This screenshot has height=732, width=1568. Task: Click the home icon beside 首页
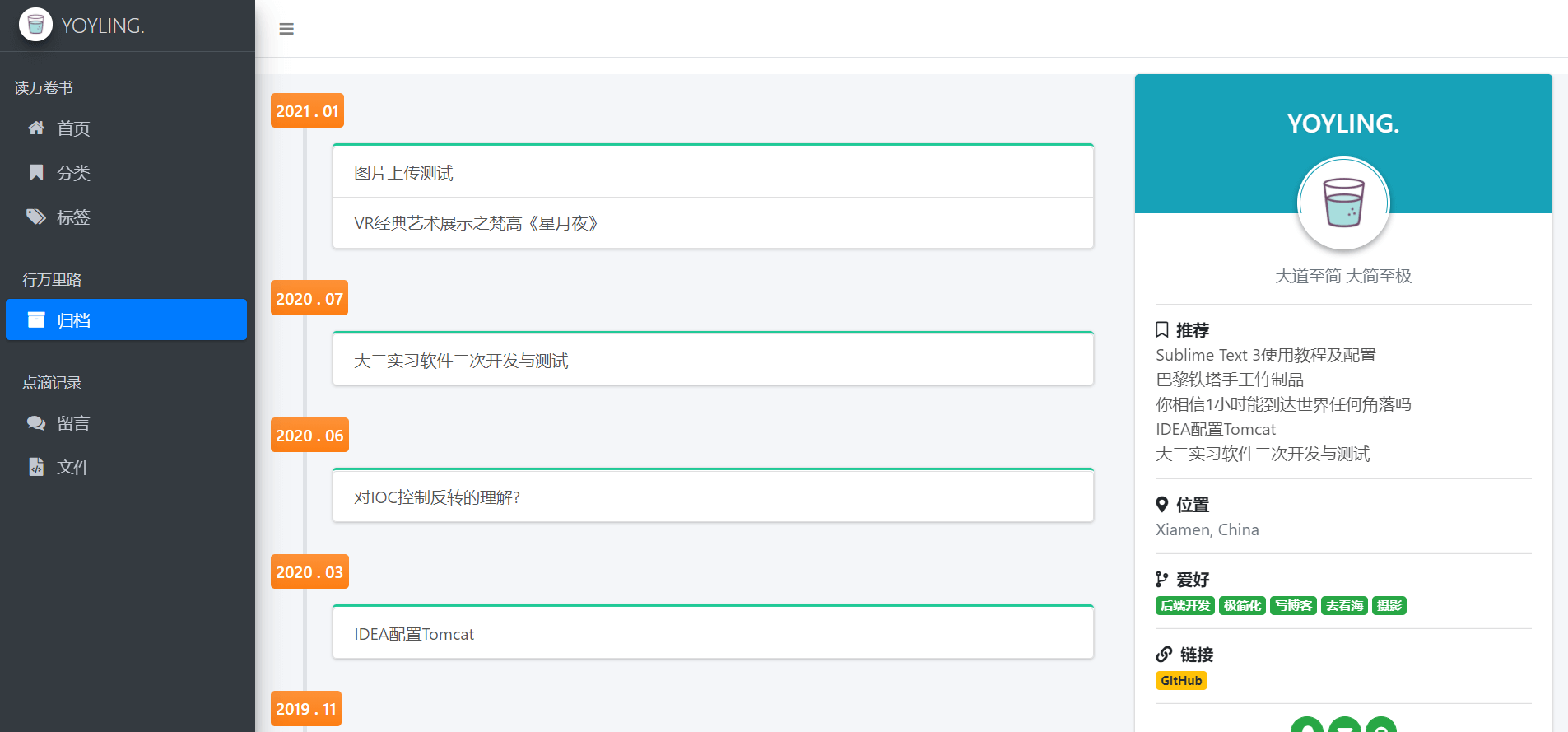(x=36, y=128)
